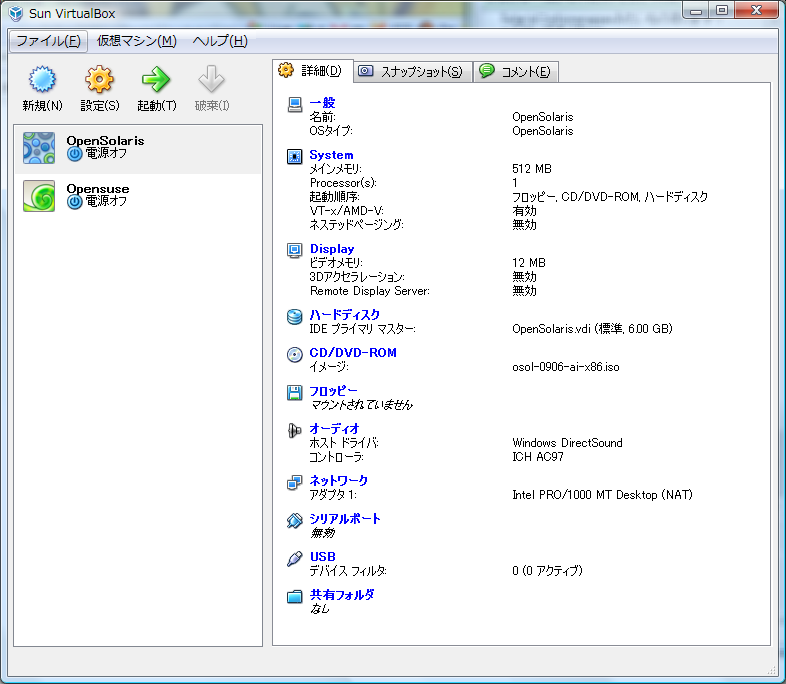Click the ハードディスク disk icon
Screen dimensions: 786x684
(x=295, y=317)
